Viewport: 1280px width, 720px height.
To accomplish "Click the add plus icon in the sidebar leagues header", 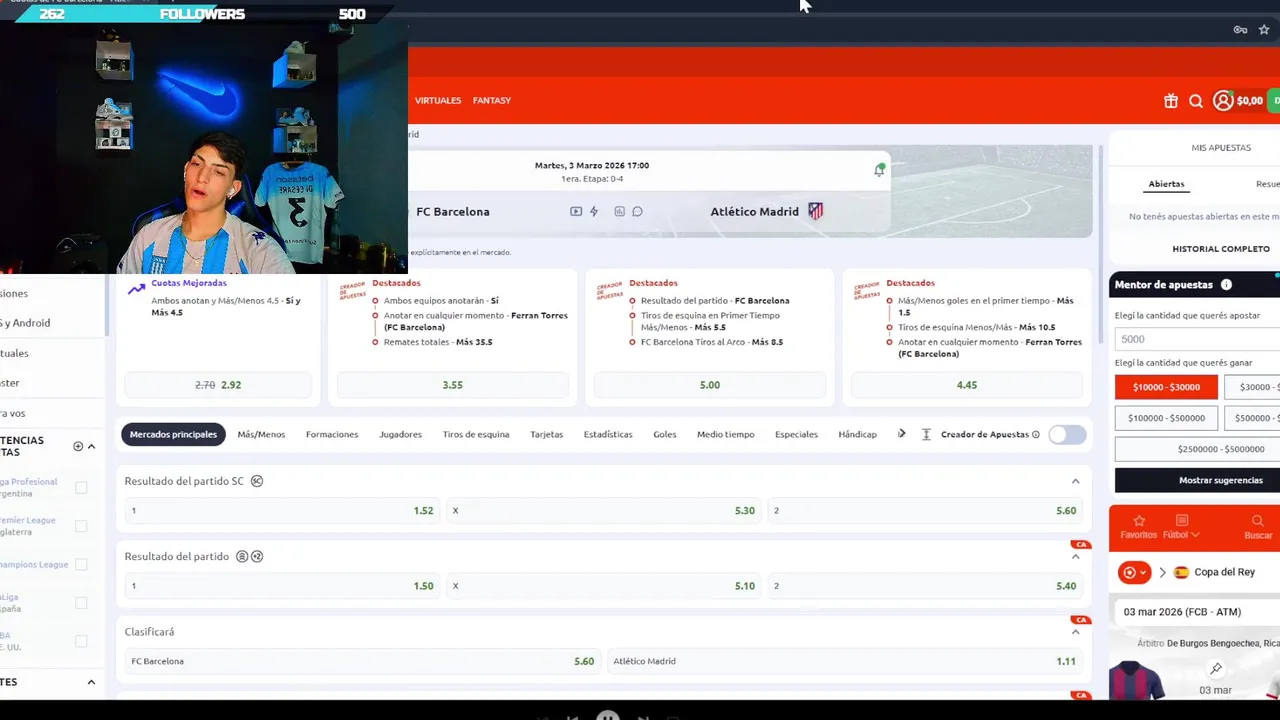I will pos(78,446).
